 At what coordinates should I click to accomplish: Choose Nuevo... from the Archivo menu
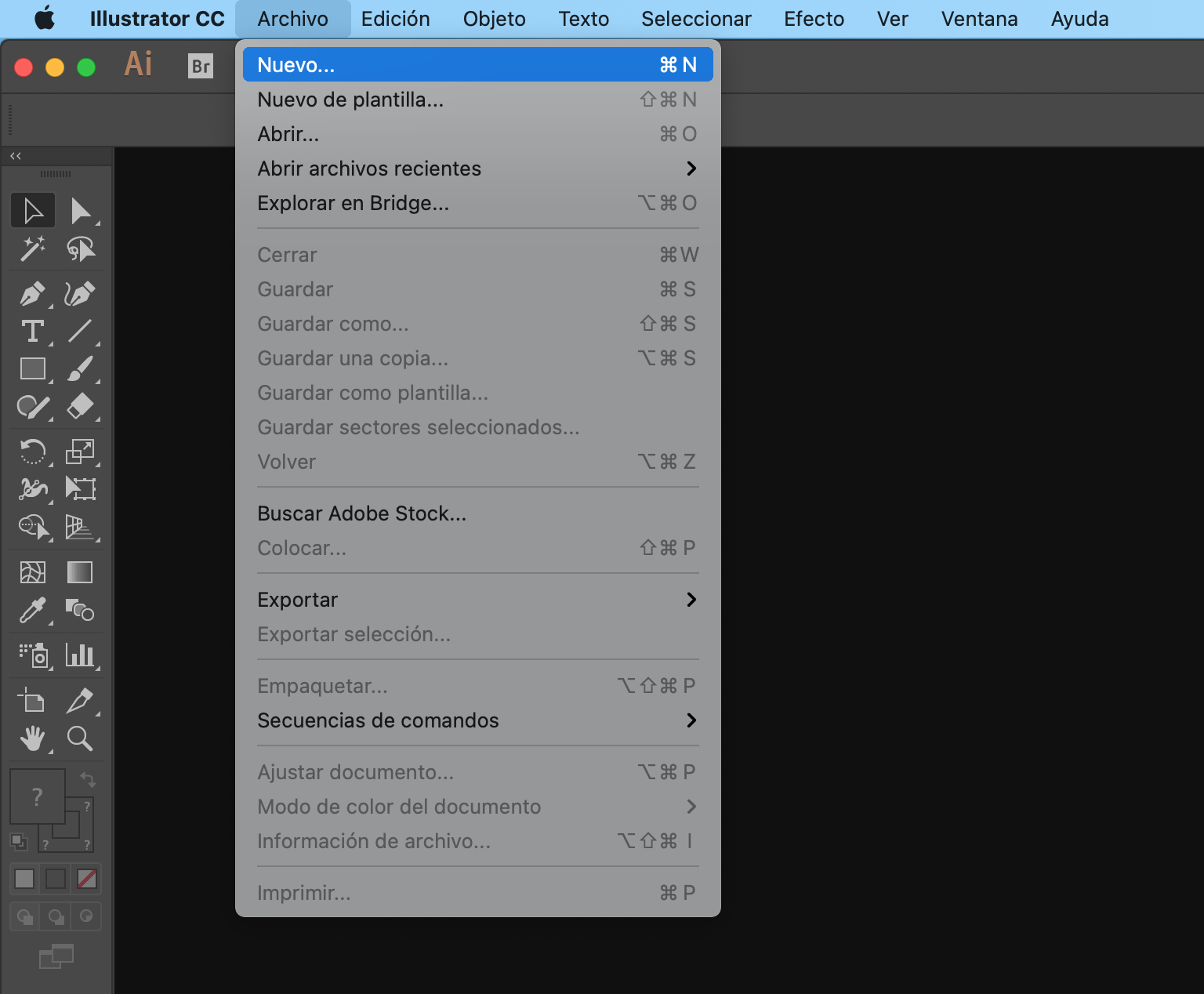[x=478, y=64]
